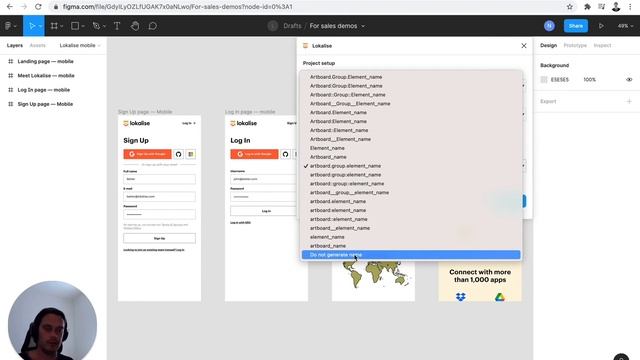Add an export setting with plus icon
This screenshot has height=360, width=640.
coord(629,101)
